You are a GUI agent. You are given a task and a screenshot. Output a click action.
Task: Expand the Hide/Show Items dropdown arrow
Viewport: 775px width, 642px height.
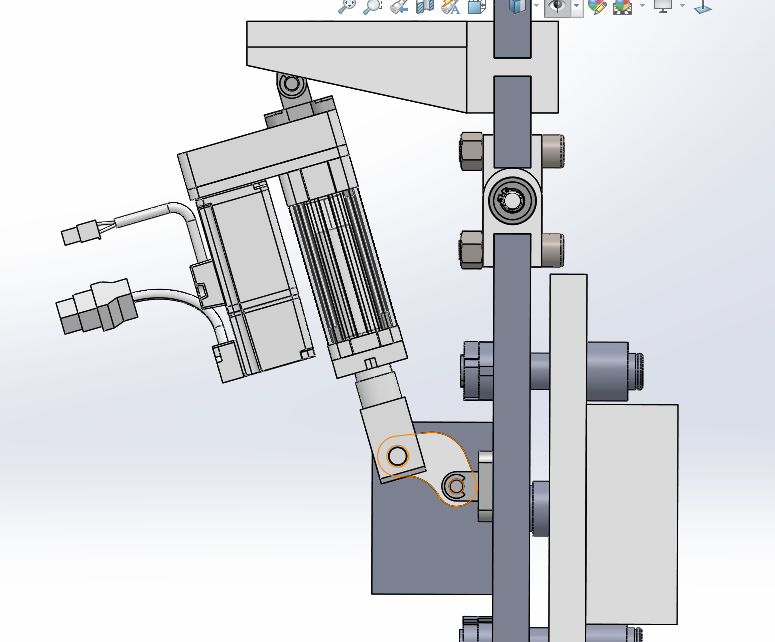coord(577,6)
